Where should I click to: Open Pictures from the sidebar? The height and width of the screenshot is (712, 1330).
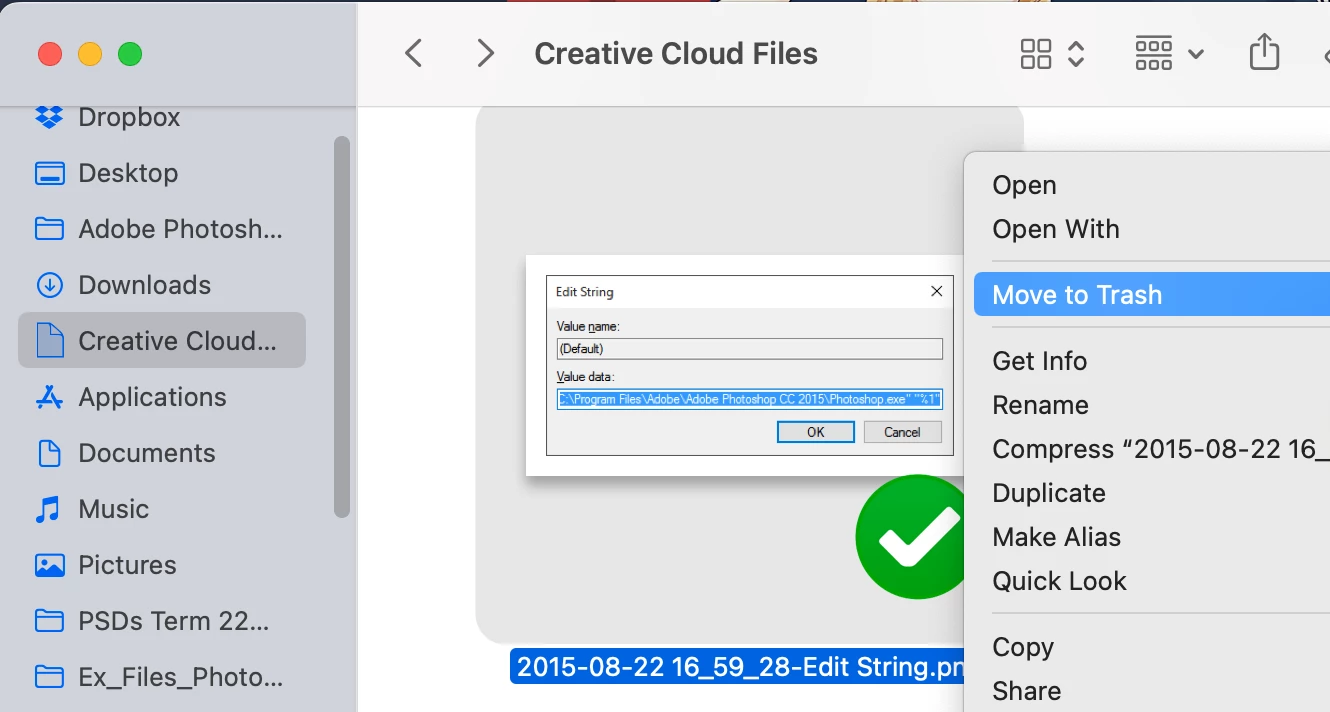coord(127,565)
